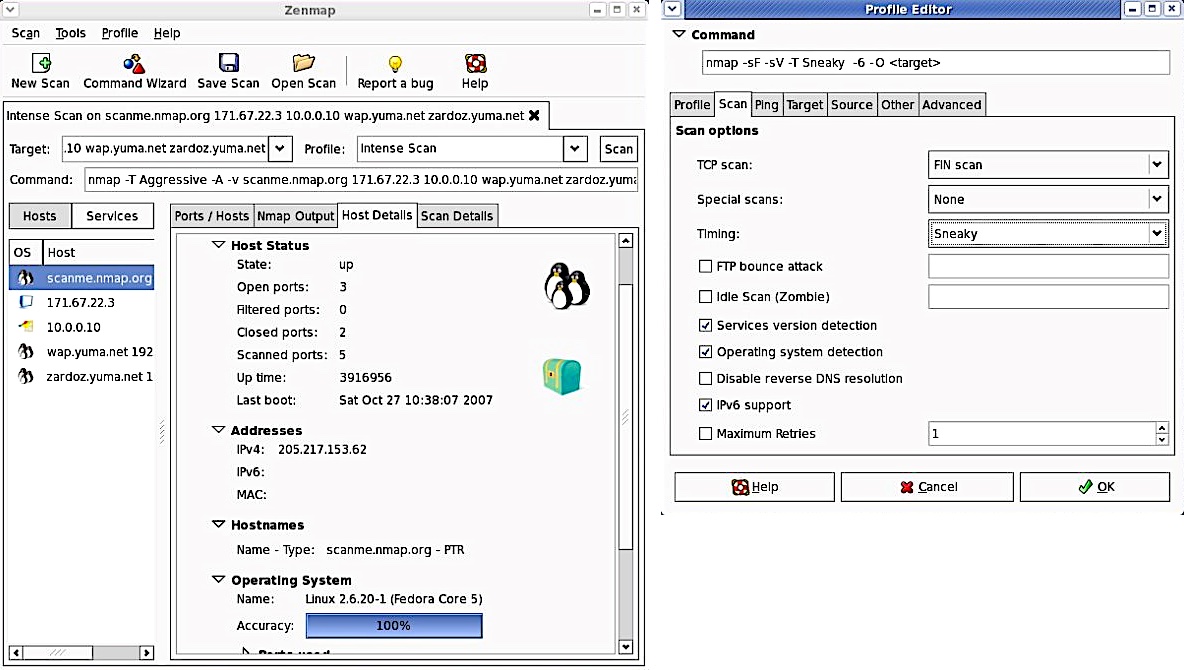Uncheck Services version detection
Image resolution: width=1184 pixels, height=670 pixels.
click(705, 326)
